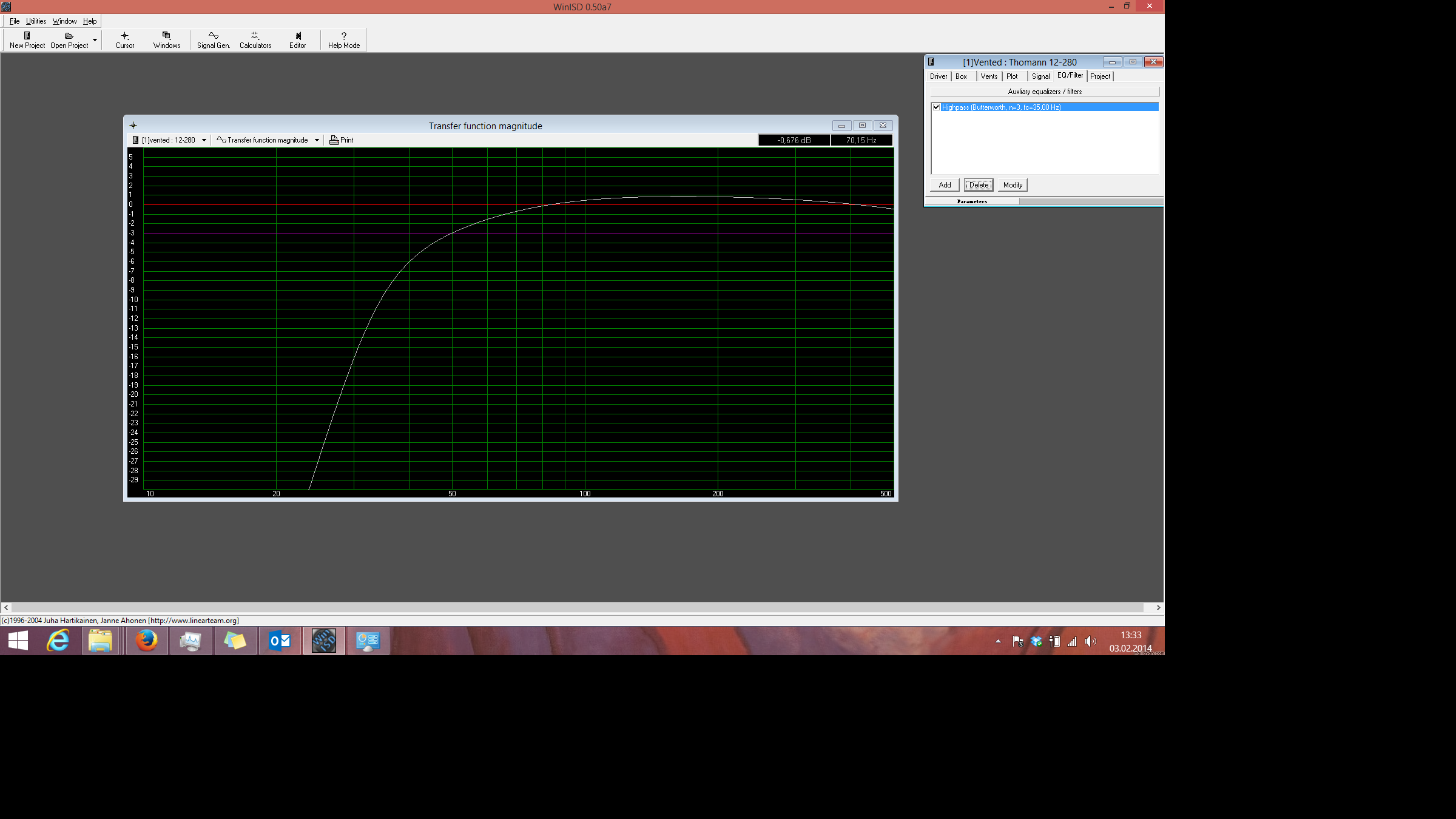1456x819 pixels.
Task: Enable Help Mode
Action: click(x=343, y=40)
